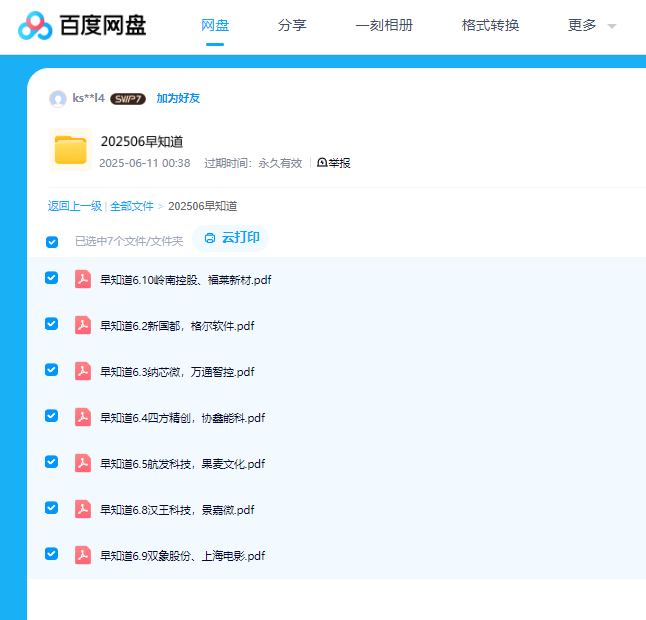Toggle the select-all files checkbox
Image resolution: width=646 pixels, height=620 pixels.
point(52,241)
